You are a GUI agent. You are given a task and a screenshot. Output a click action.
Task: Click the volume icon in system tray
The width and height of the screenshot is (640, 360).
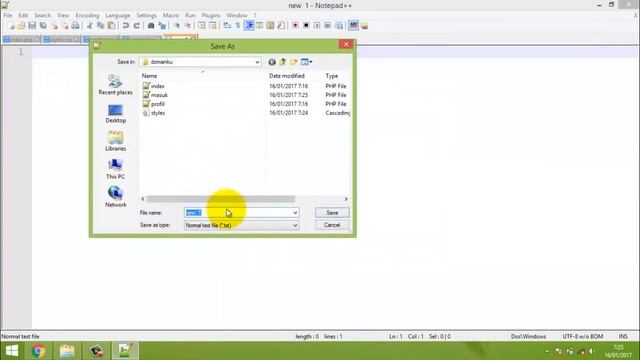tap(591, 351)
